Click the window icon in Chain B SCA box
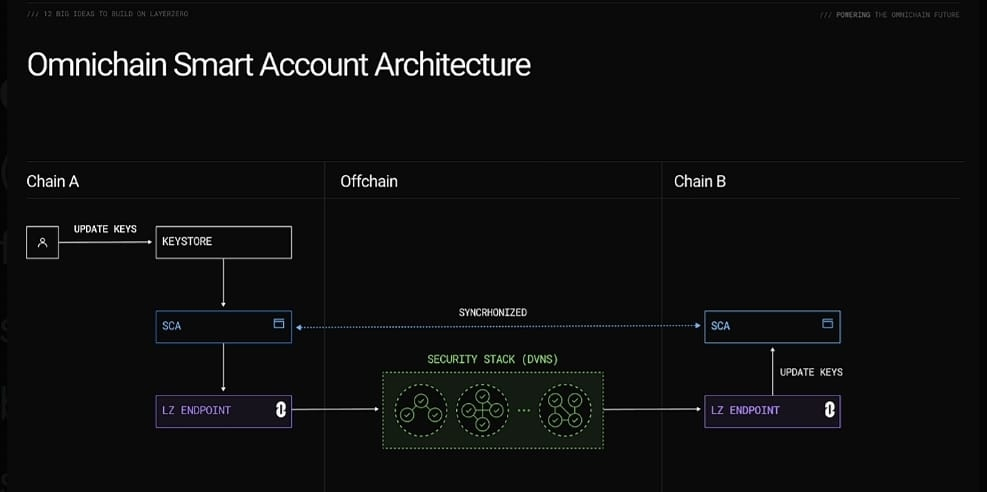 point(827,324)
